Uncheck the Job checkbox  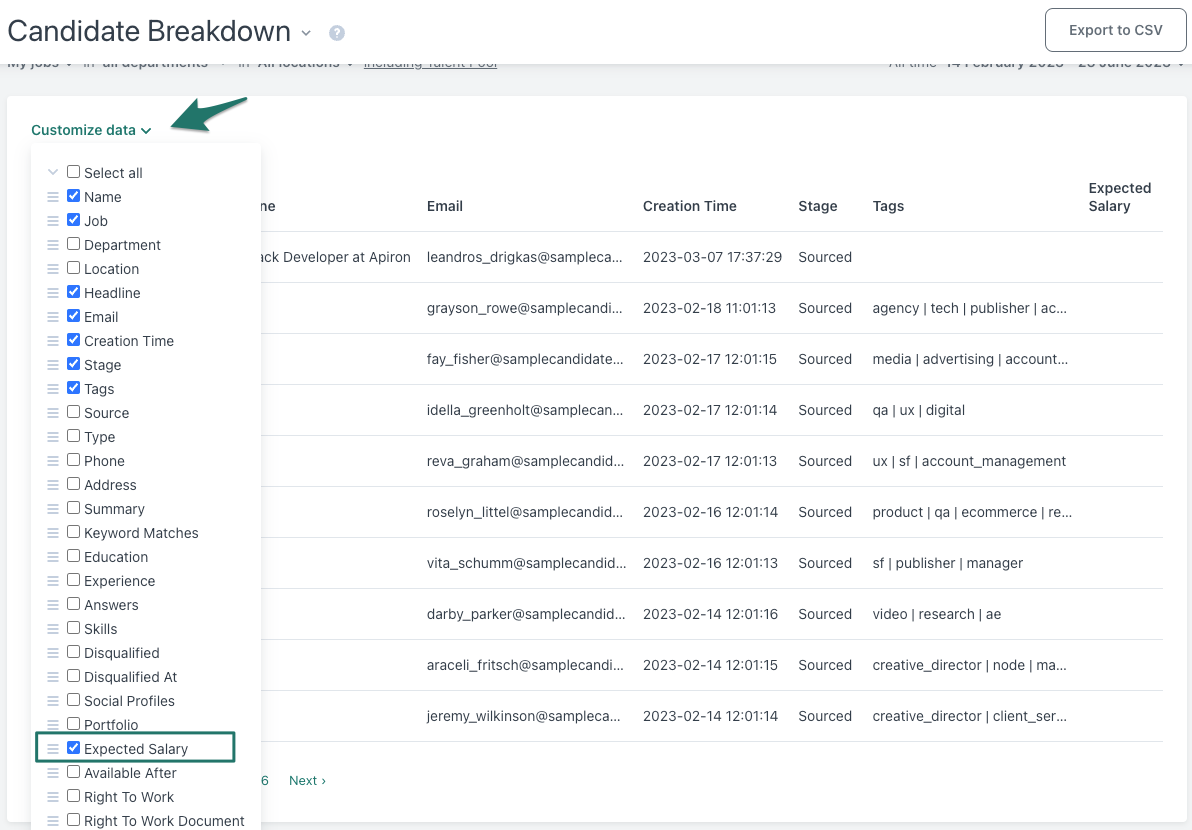pyautogui.click(x=74, y=220)
